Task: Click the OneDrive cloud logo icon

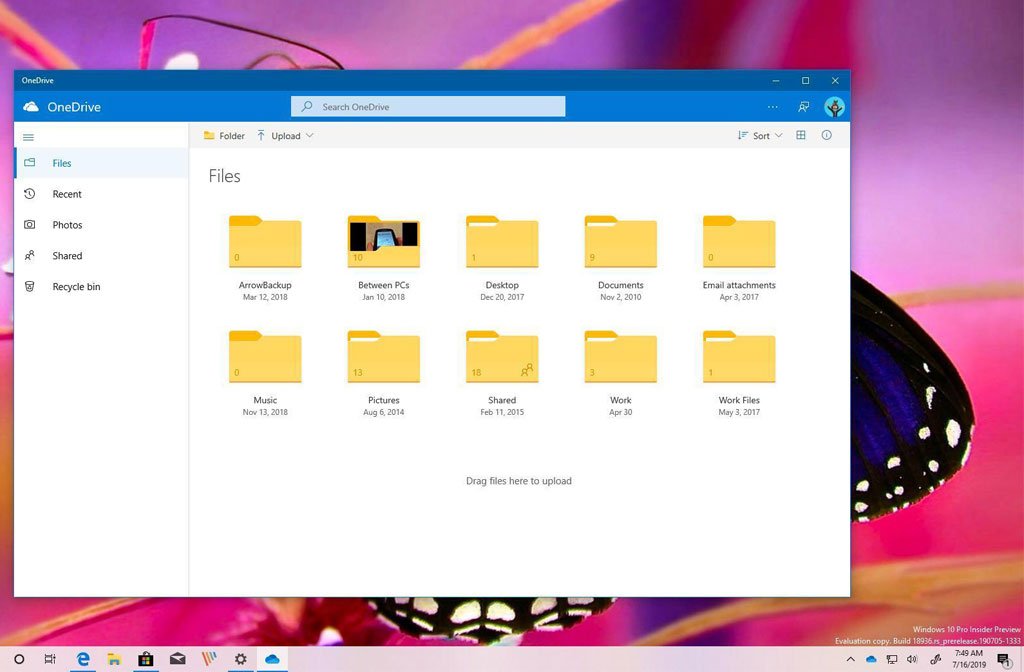Action: click(31, 107)
